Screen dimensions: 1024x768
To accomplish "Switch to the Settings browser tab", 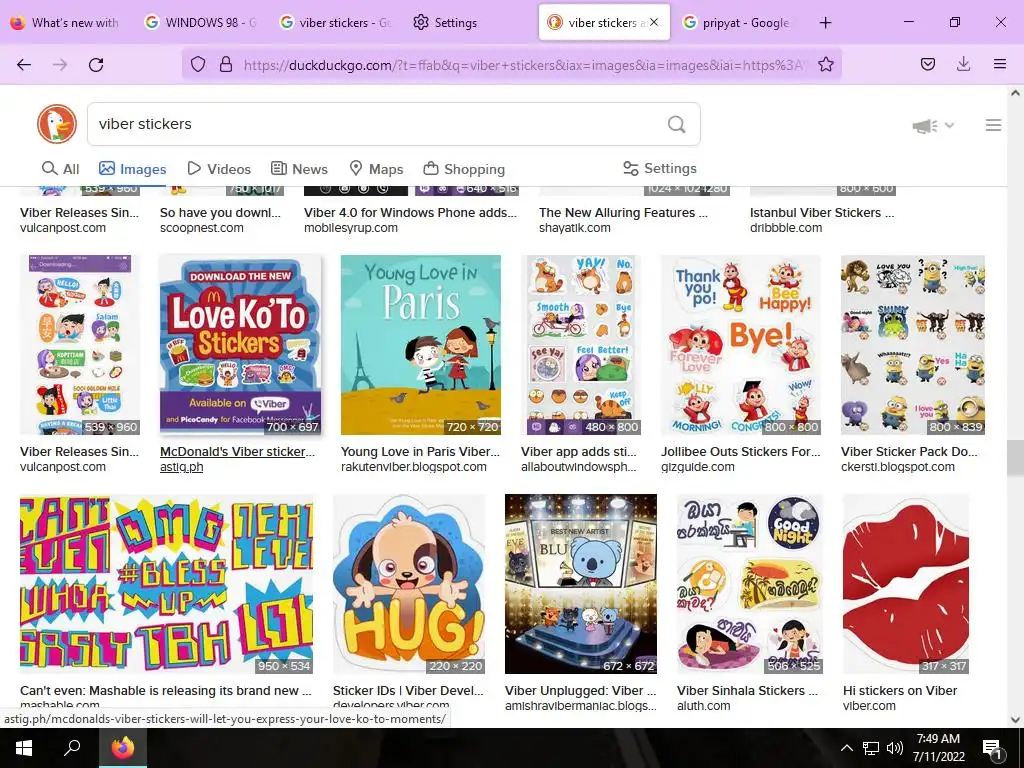I will pos(445,22).
